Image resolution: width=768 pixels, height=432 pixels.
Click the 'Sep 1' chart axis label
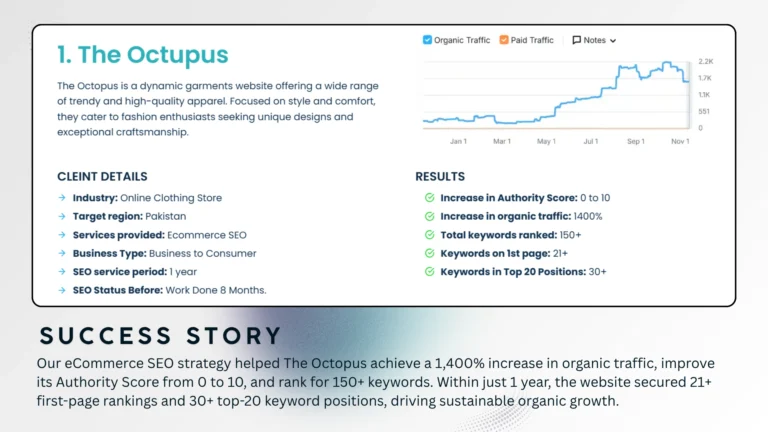click(x=636, y=141)
